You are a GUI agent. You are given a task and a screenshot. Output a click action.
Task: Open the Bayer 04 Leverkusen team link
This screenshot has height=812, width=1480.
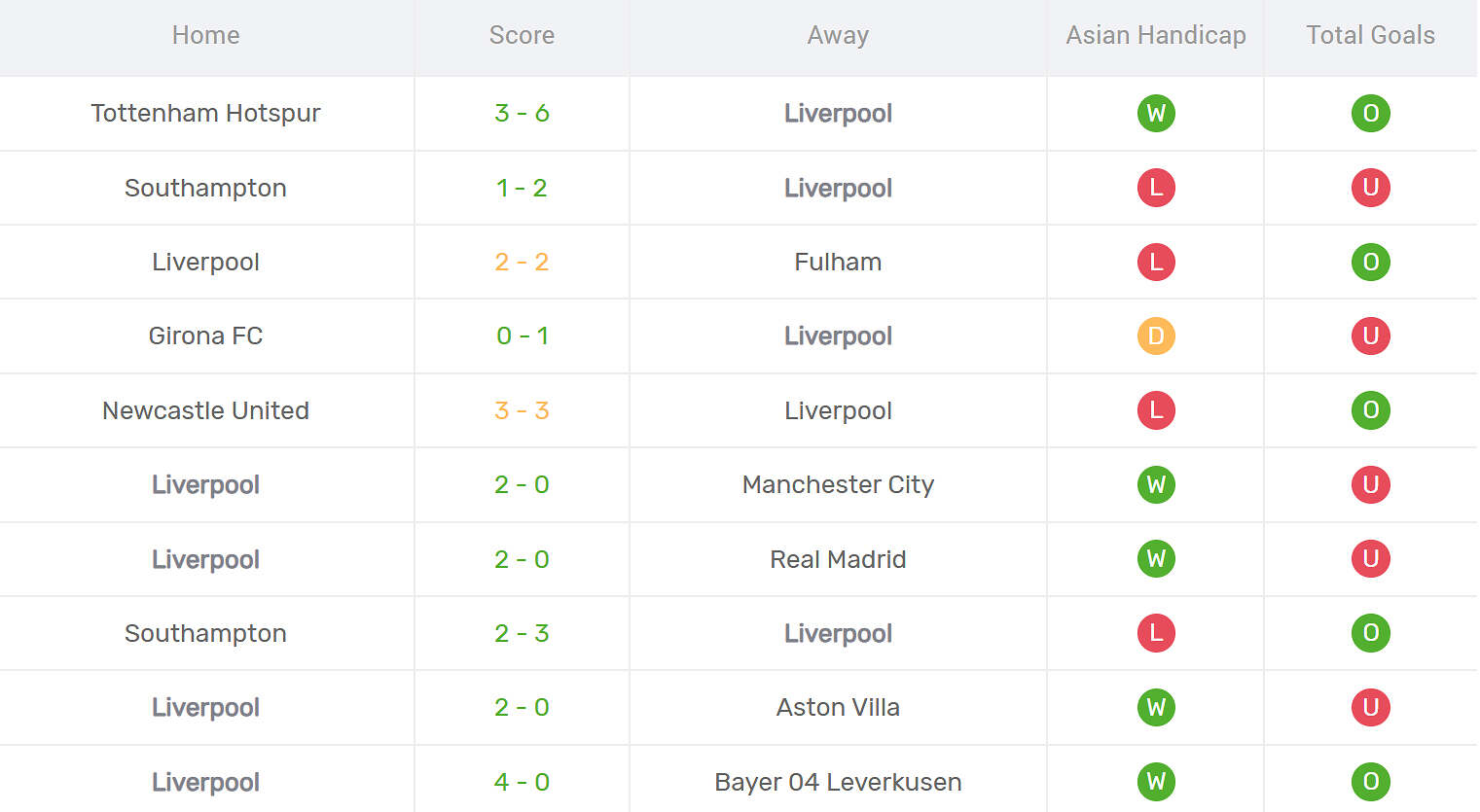pyautogui.click(x=838, y=782)
